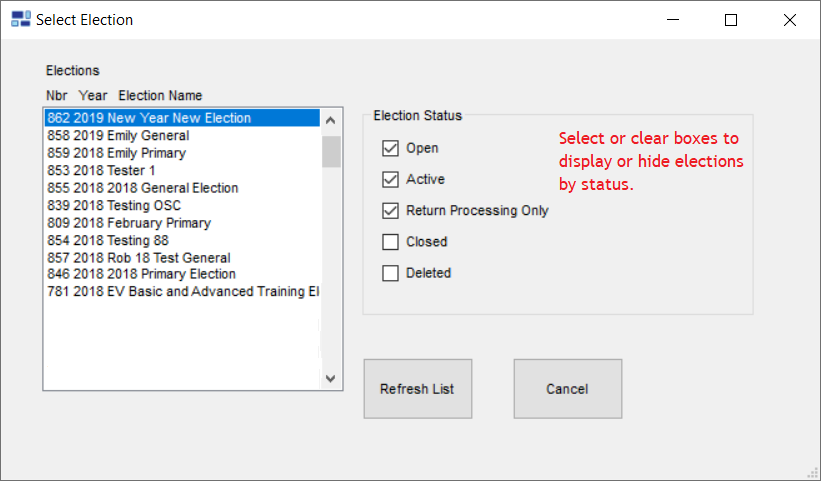Enable the Closed elections checkbox
The image size is (821, 481).
[x=390, y=242]
